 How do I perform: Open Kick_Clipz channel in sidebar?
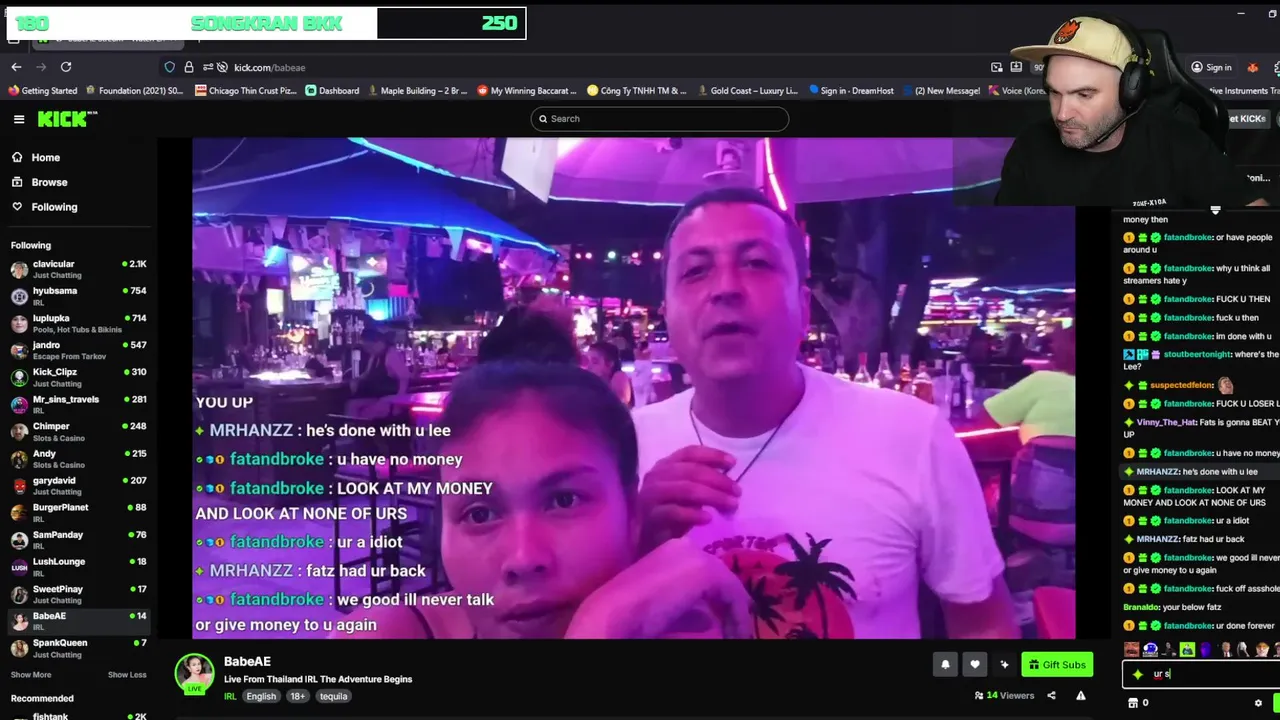(78, 377)
